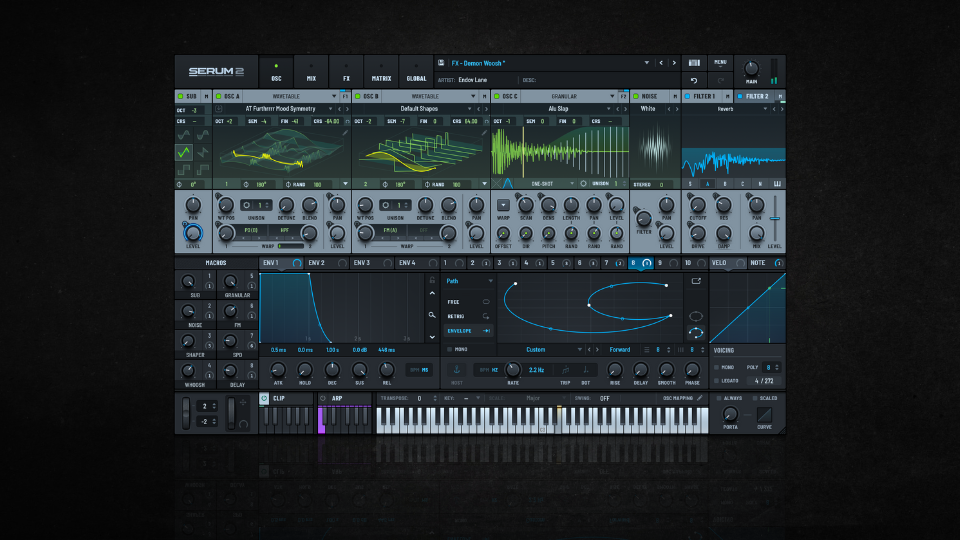Open the LFO Path type dropdown

tap(469, 281)
